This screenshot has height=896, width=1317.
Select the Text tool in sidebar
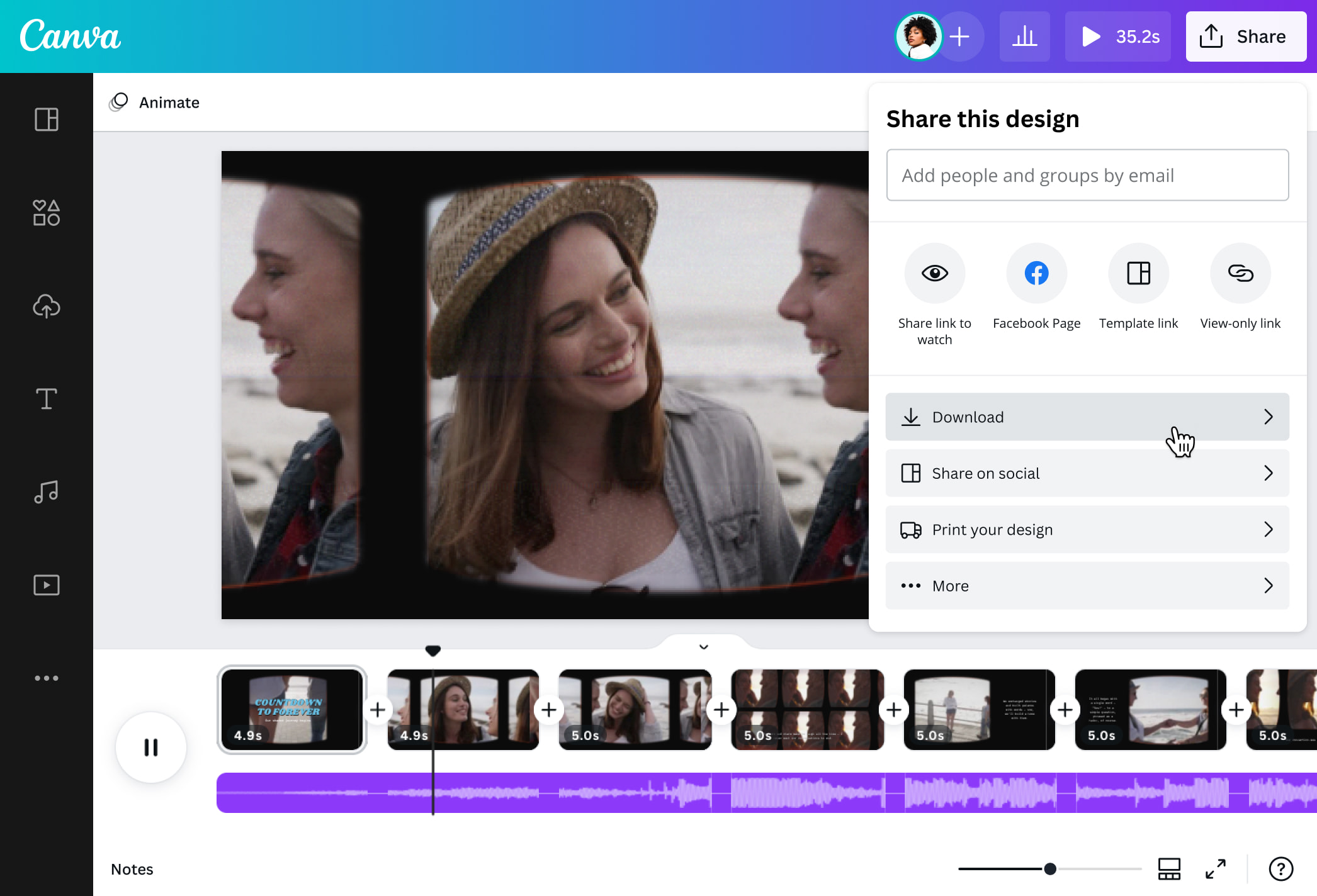[46, 398]
